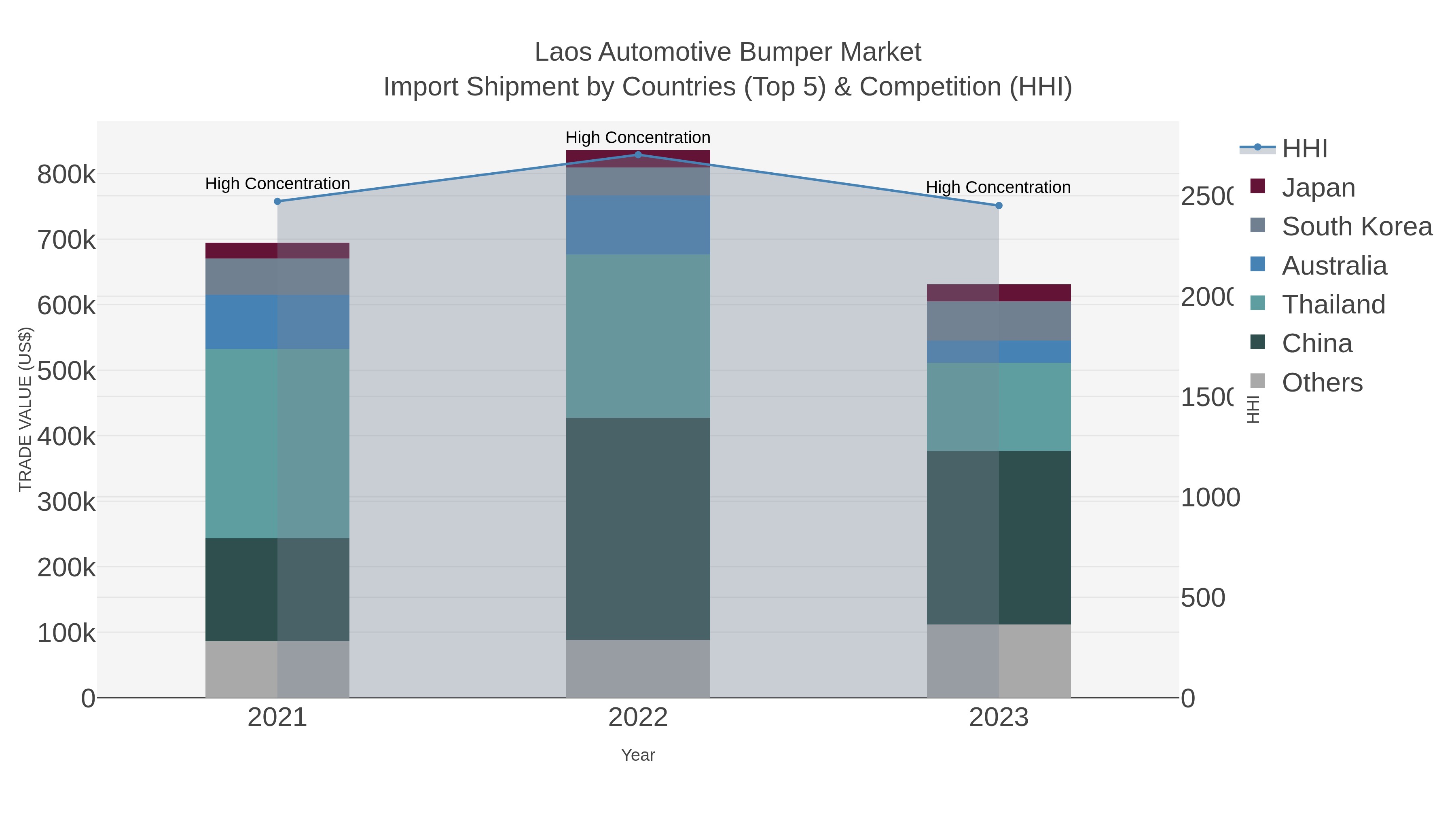Screen dimensions: 1456x819
Task: Click the High Concentration label above 2023
Action: (998, 187)
